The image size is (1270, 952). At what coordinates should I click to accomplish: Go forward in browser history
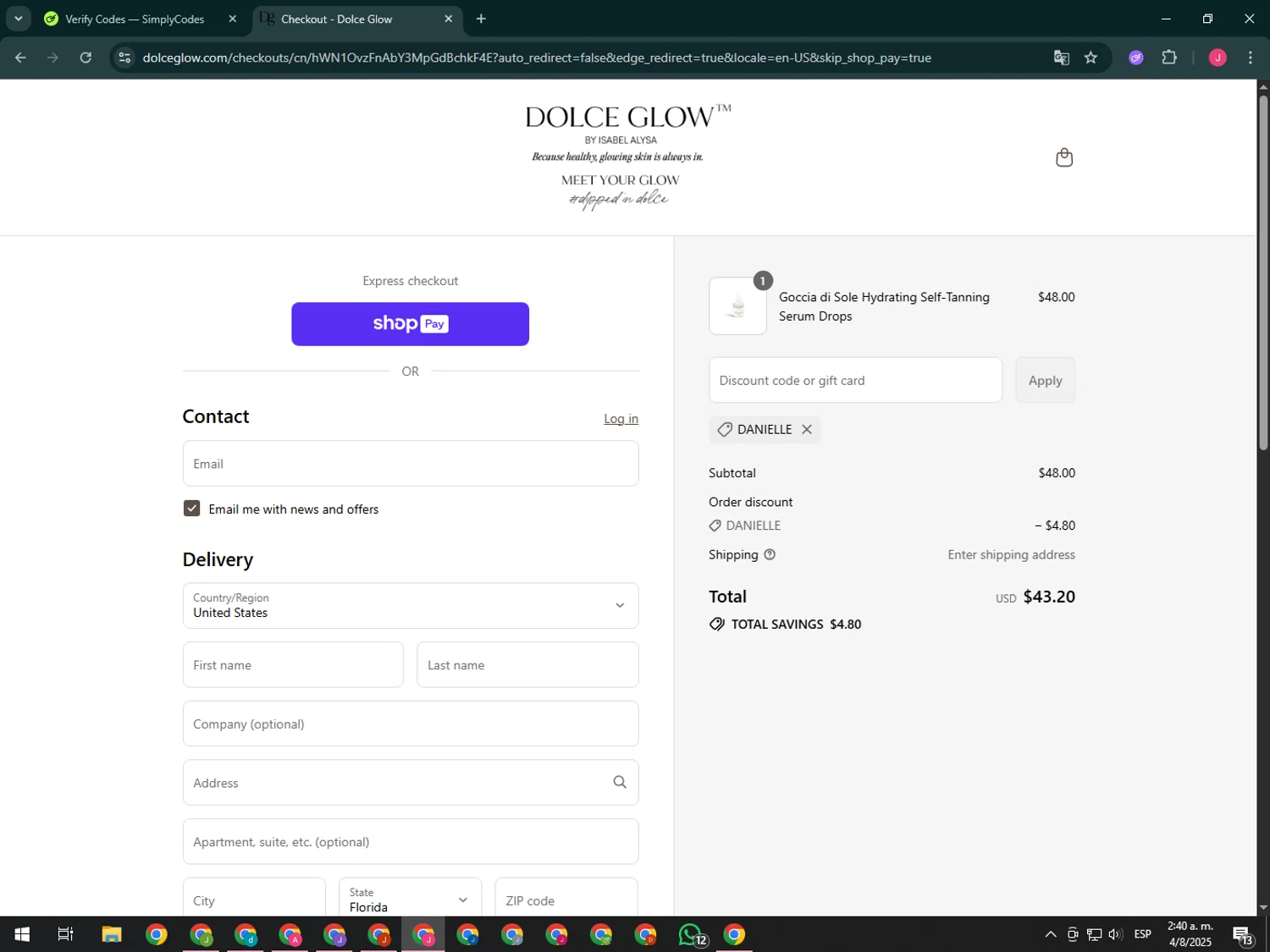point(52,58)
